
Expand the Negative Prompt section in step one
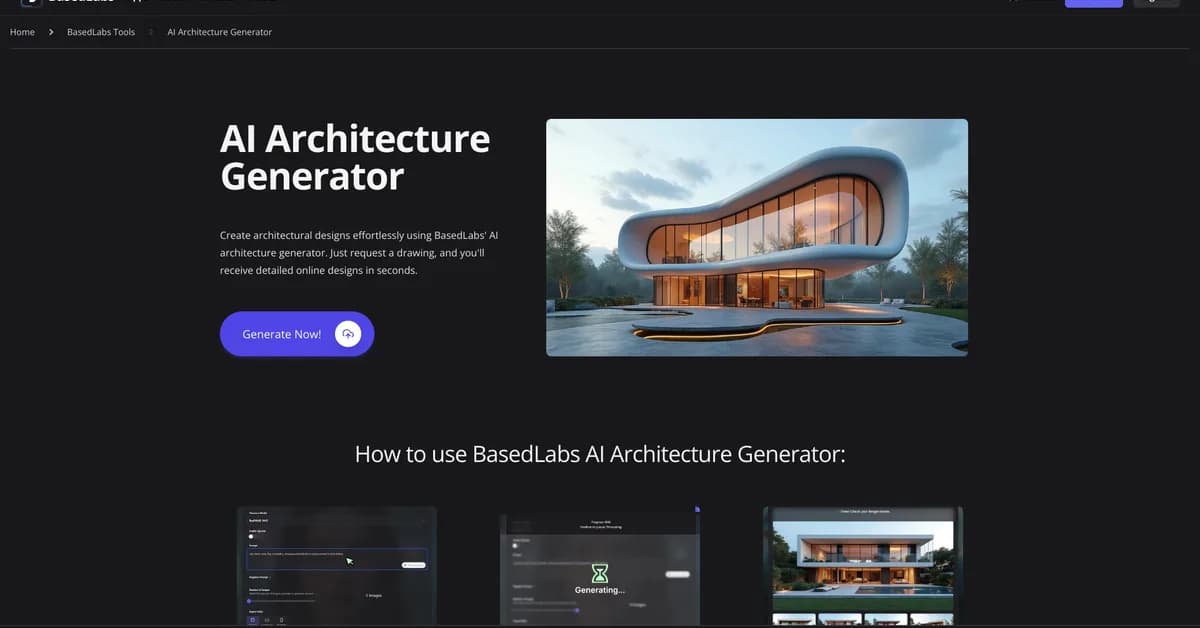(x=259, y=578)
